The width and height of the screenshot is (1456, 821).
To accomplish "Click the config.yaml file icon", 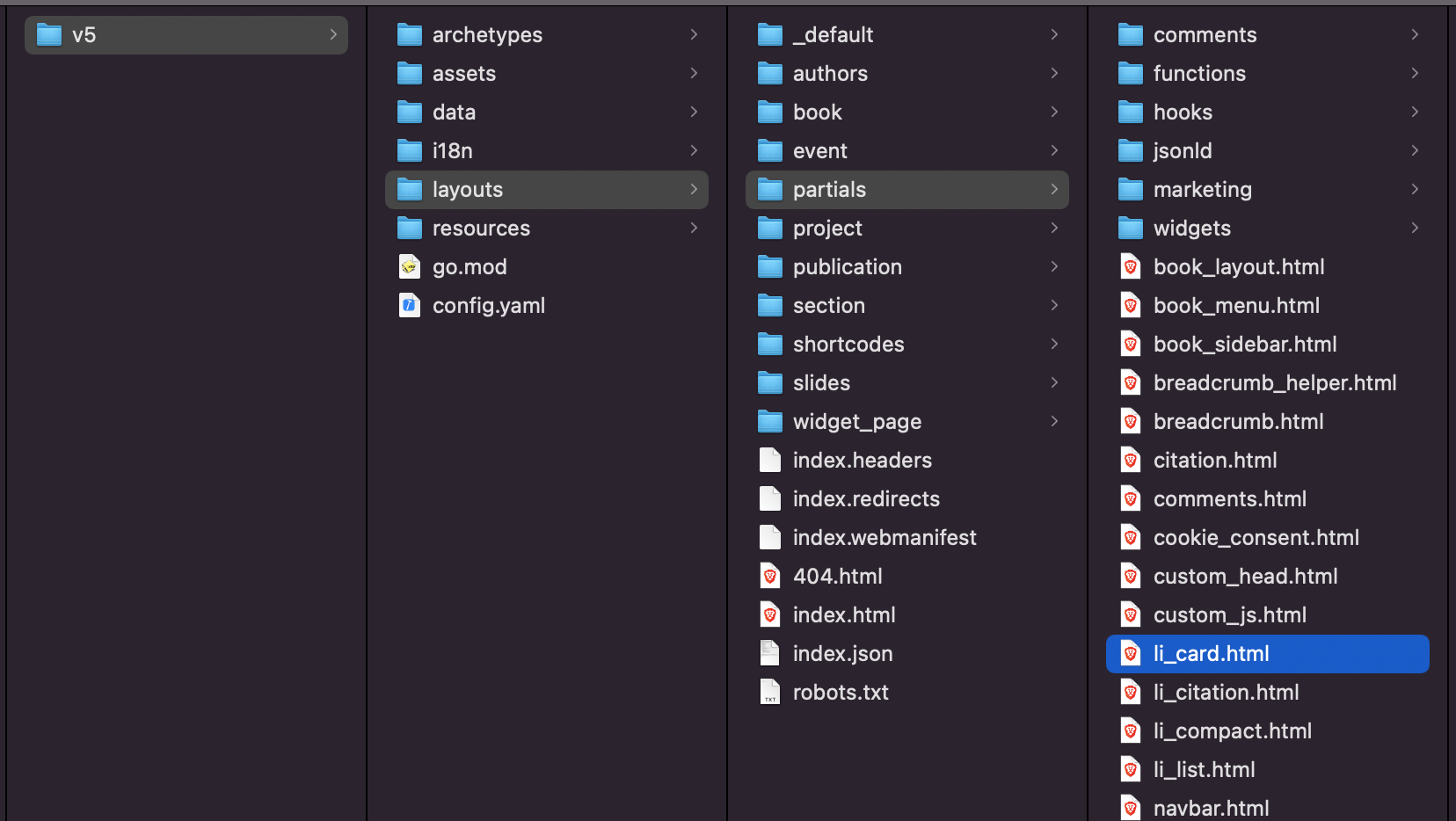I will click(x=410, y=305).
